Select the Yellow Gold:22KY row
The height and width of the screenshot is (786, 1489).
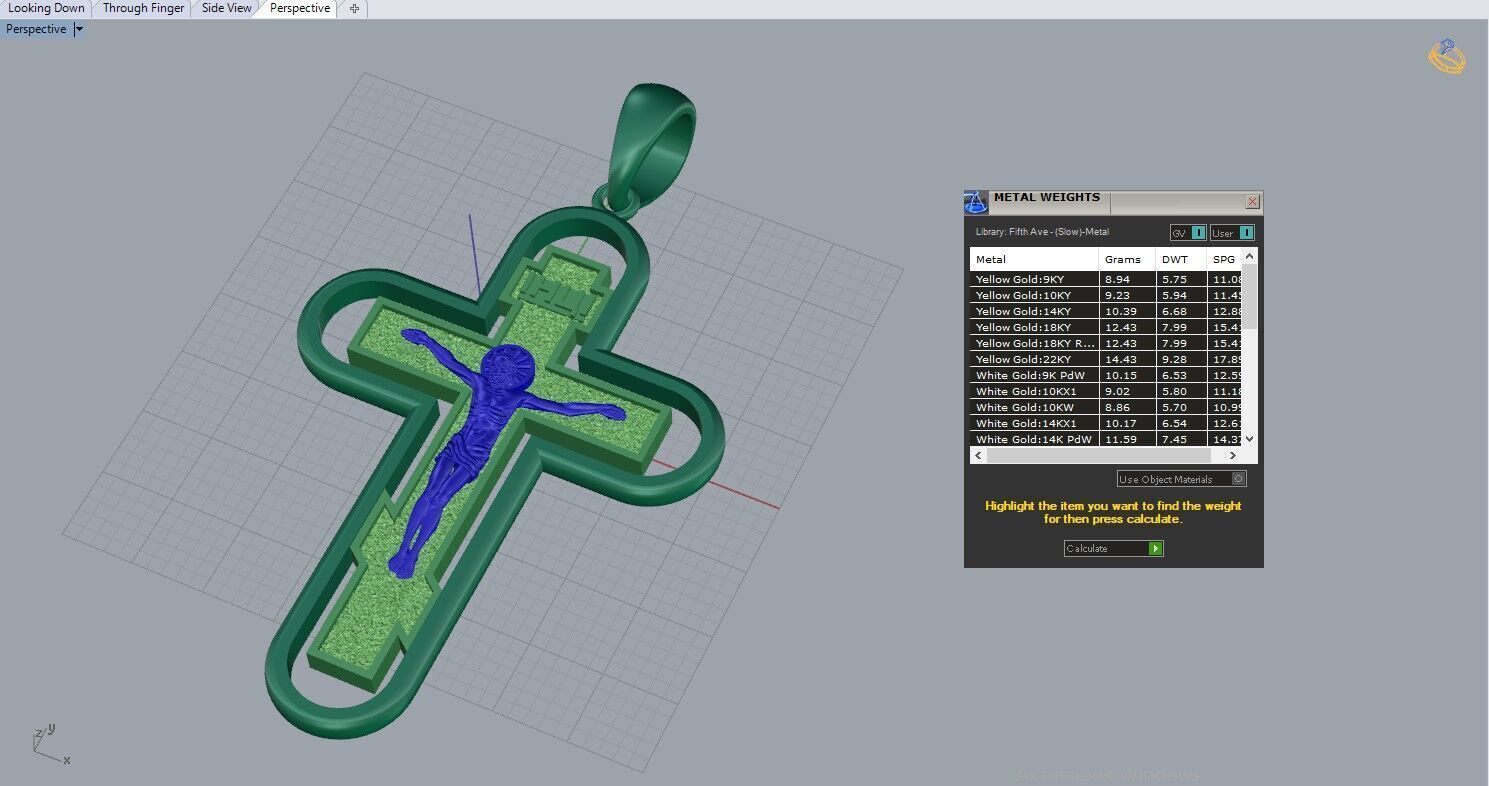tap(1105, 359)
